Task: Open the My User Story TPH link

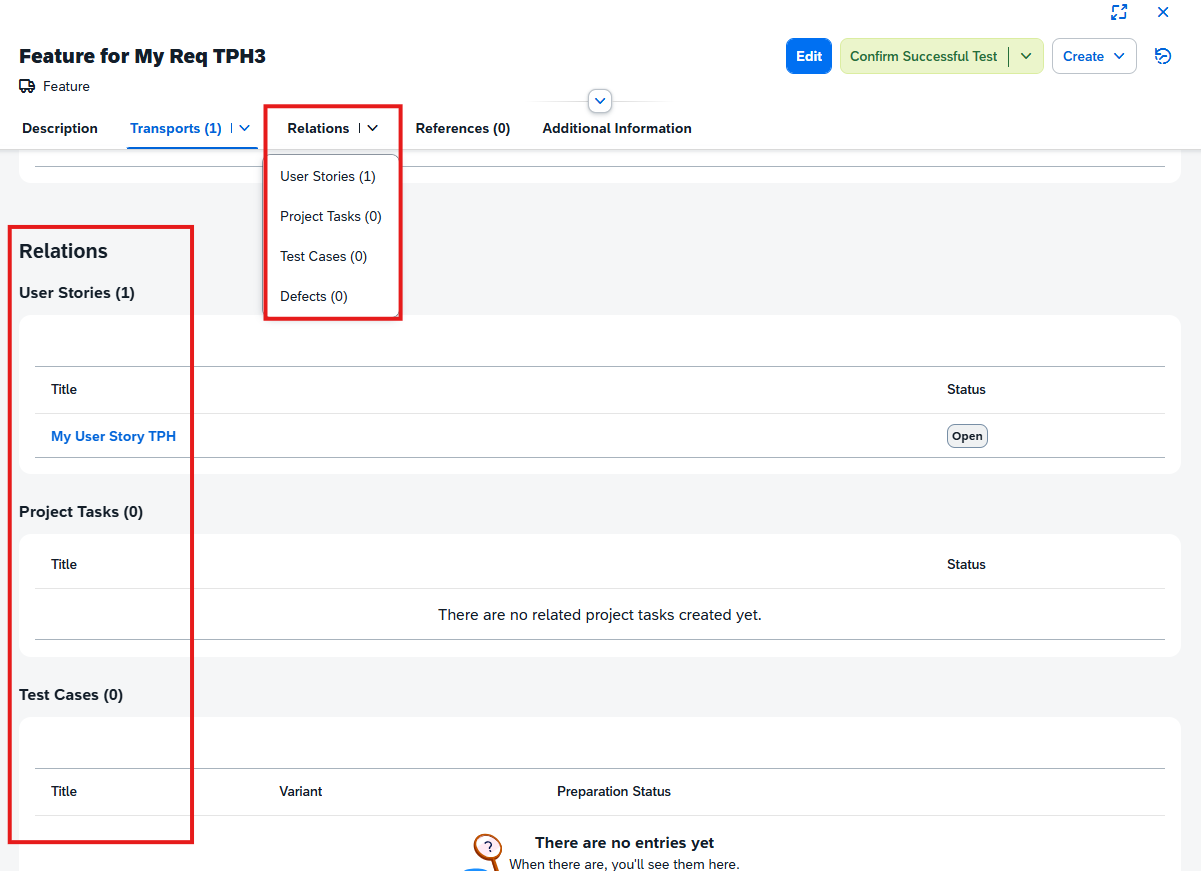Action: tap(113, 436)
